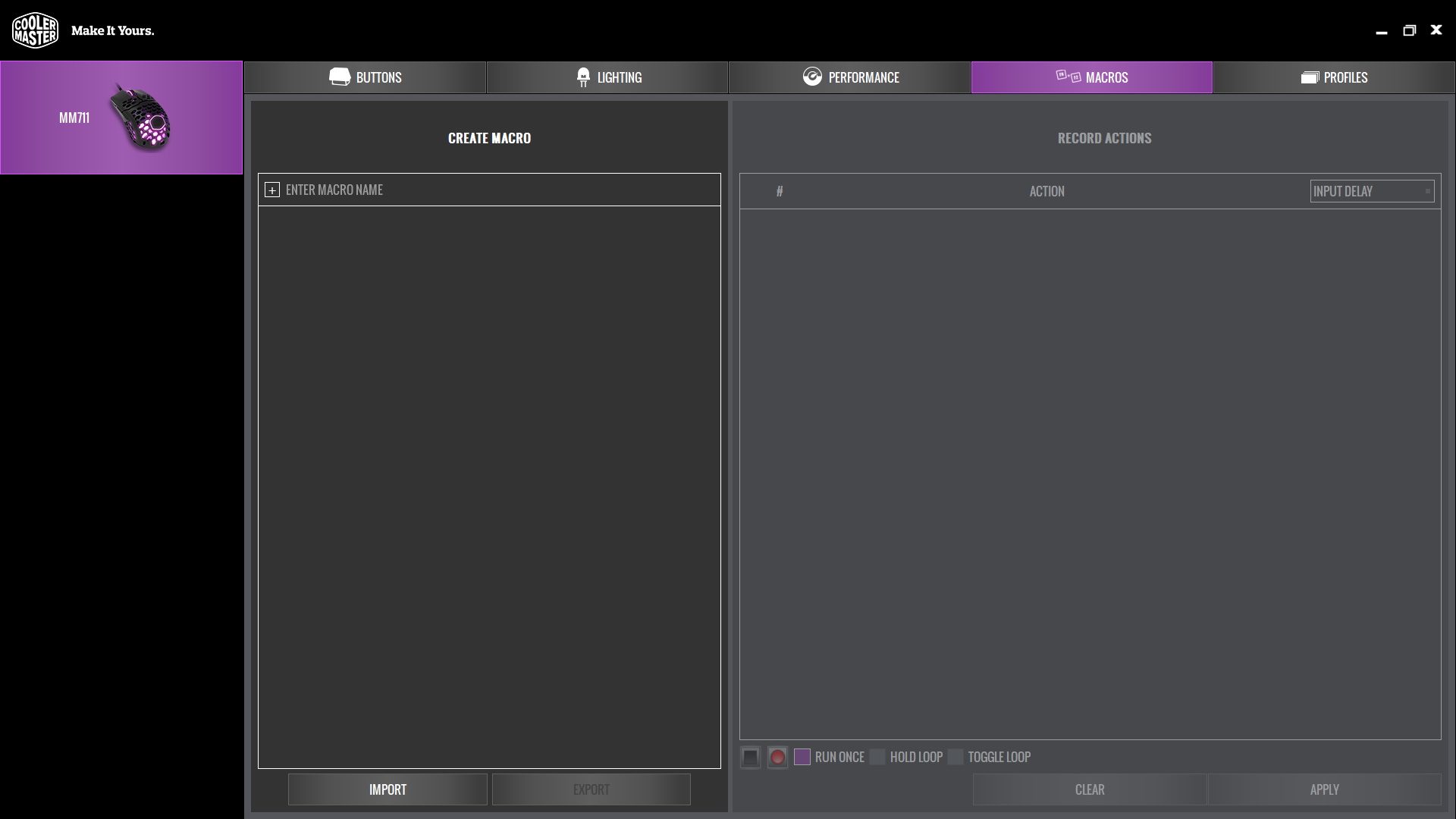Enable the Toggle Loop option
This screenshot has height=819, width=1456.
pyautogui.click(x=955, y=757)
